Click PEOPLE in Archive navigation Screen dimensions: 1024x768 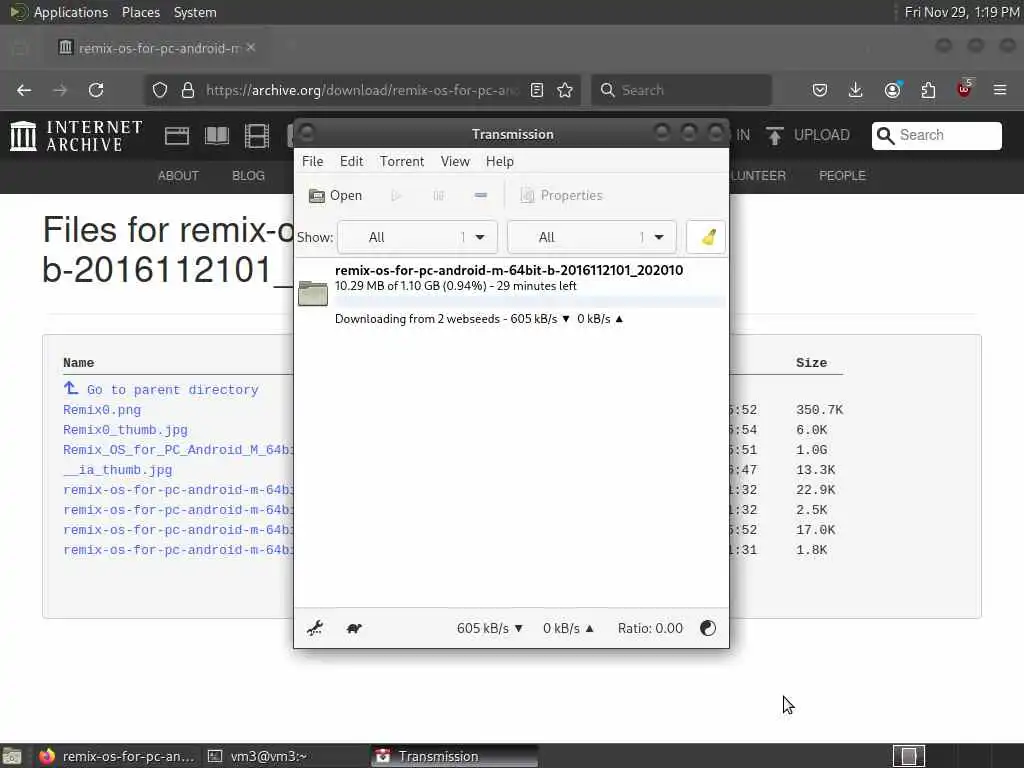coord(842,176)
